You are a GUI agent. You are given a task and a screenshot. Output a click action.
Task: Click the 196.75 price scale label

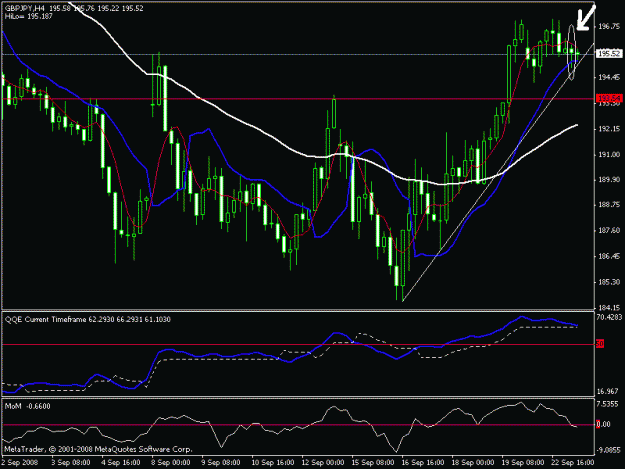tap(609, 27)
